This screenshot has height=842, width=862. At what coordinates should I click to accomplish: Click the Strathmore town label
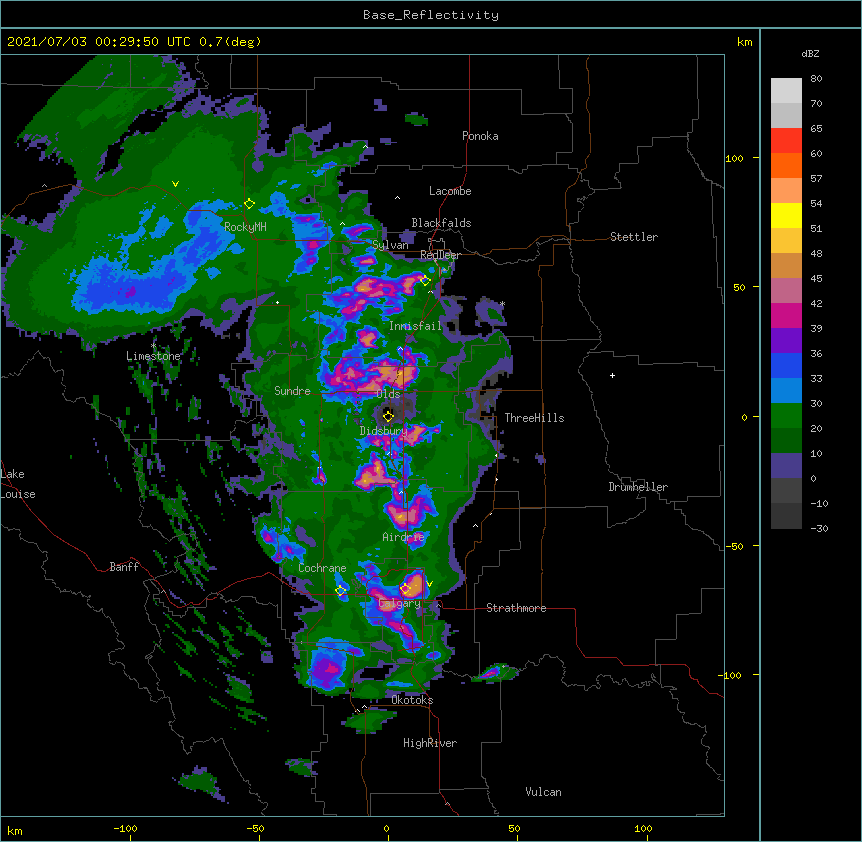516,608
